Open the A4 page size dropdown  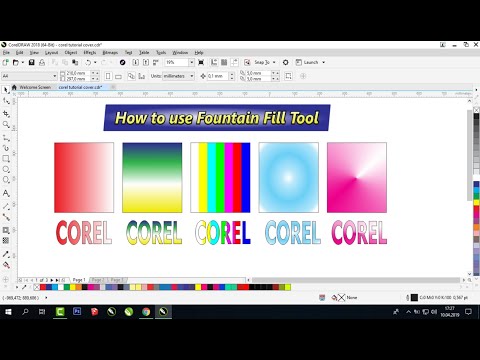[55, 76]
